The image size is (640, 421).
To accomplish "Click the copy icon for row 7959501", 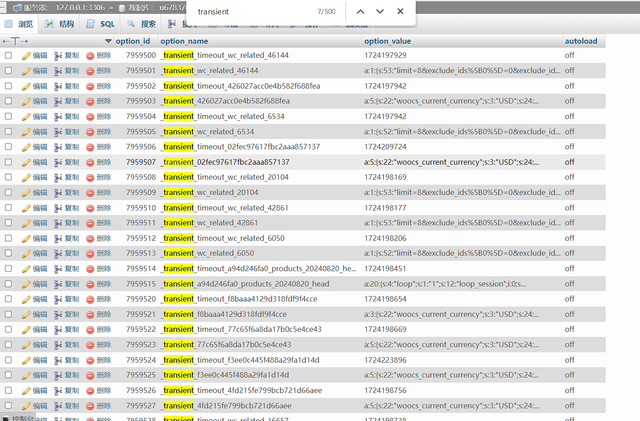I will (58, 71).
